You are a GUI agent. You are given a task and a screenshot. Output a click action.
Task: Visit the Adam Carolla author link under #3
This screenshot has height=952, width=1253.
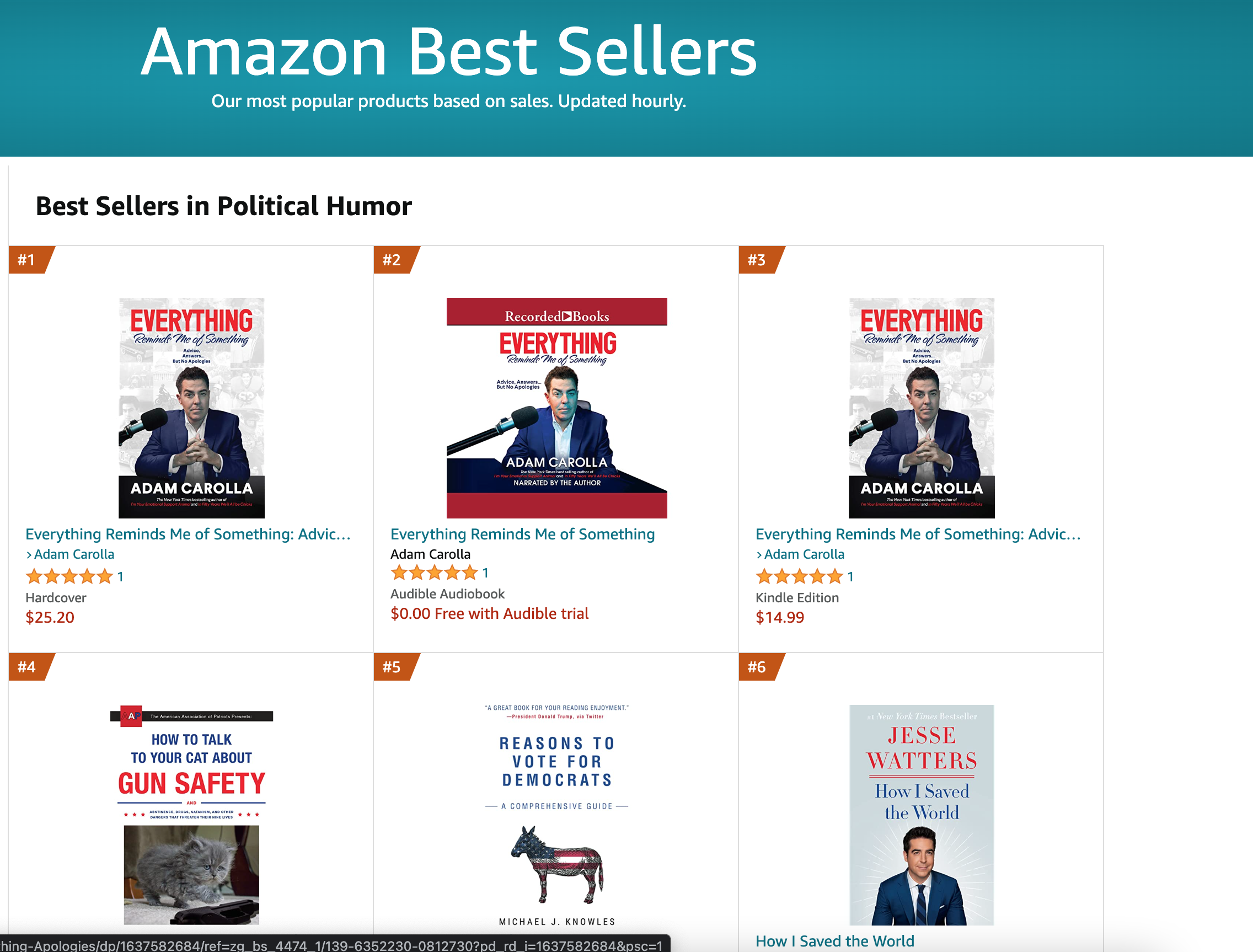[804, 554]
